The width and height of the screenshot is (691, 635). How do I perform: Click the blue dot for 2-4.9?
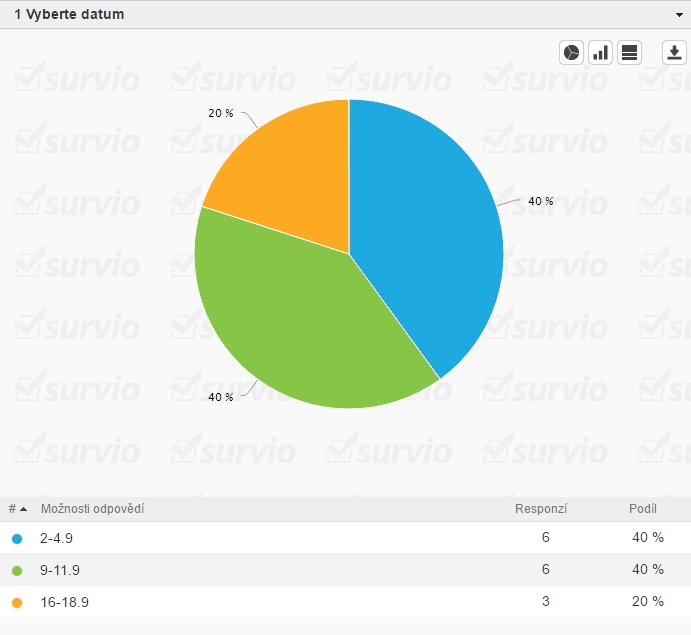click(17, 538)
